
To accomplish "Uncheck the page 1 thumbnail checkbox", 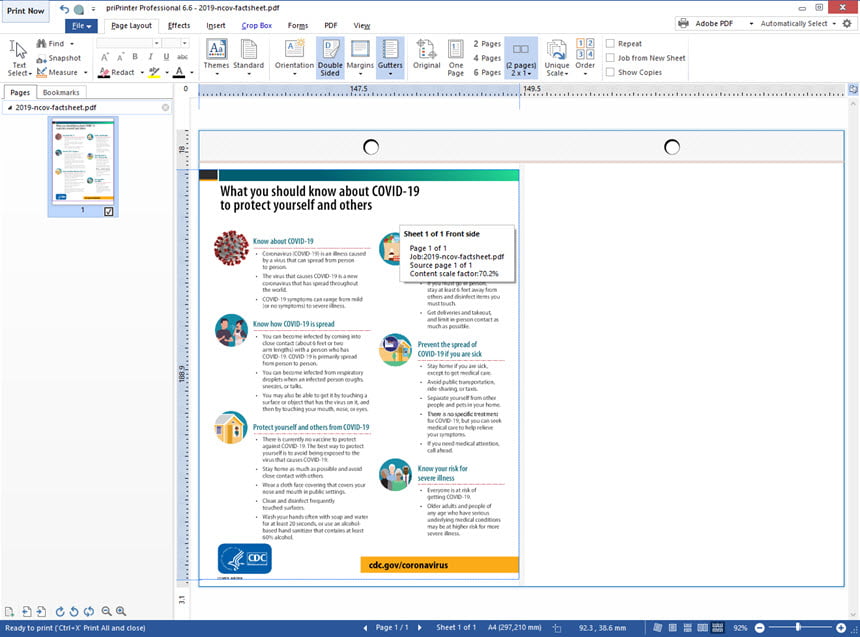I will point(109,211).
